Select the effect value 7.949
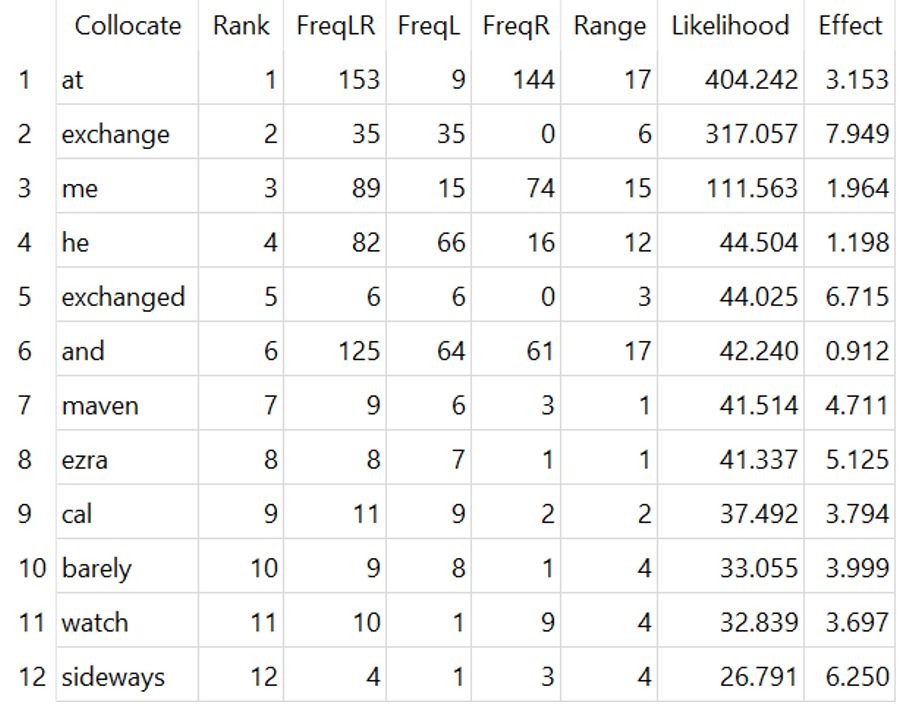Image resolution: width=912 pixels, height=711 pixels. click(857, 134)
